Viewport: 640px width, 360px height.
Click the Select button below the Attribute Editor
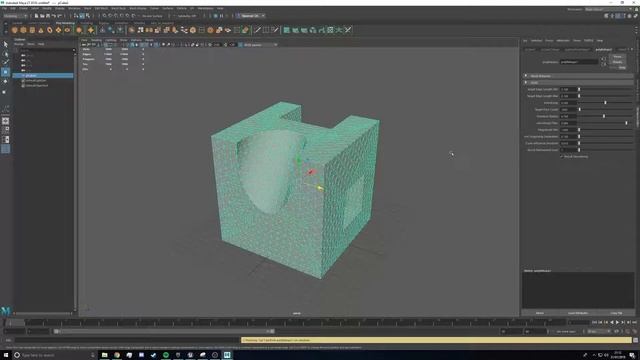click(540, 313)
